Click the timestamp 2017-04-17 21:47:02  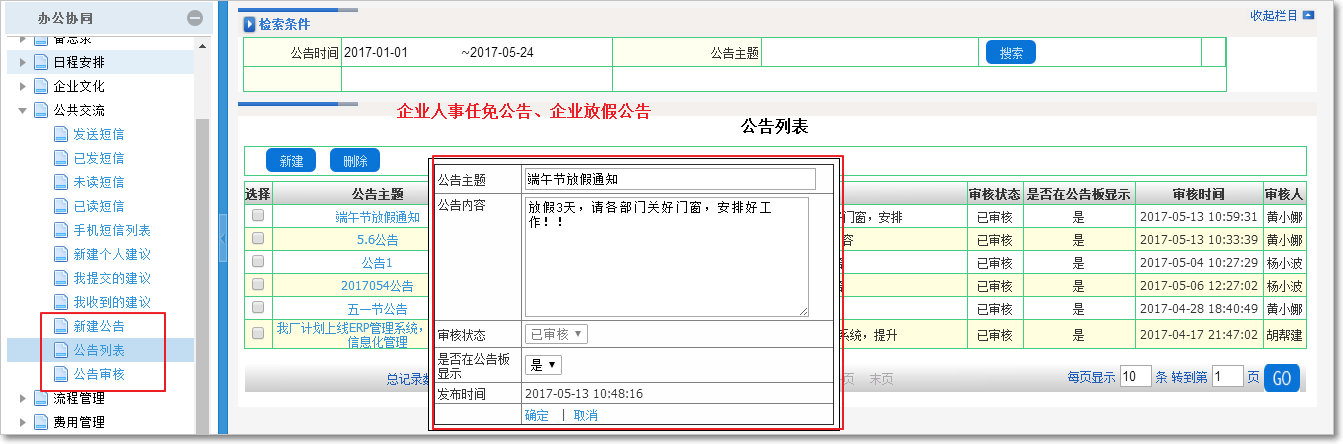(x=1198, y=334)
